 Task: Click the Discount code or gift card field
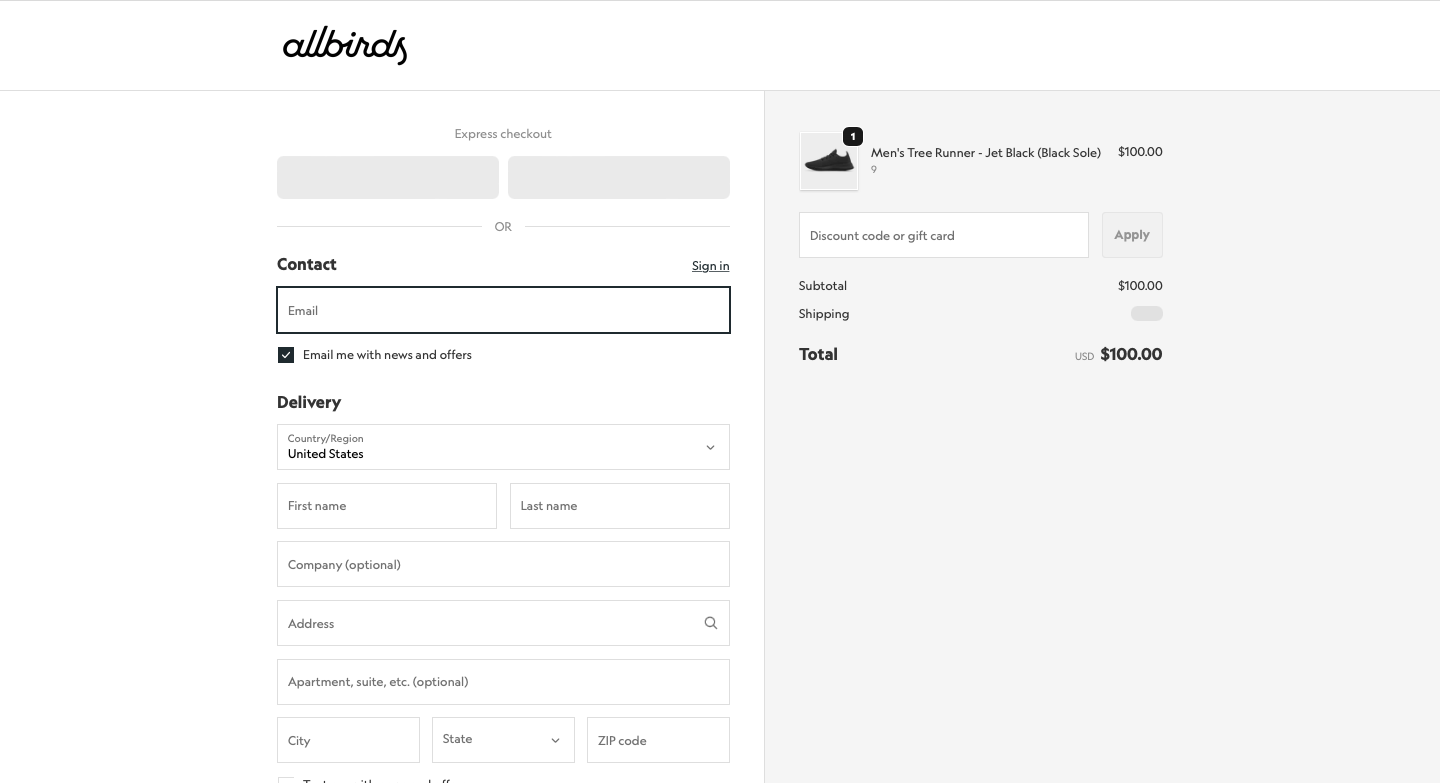pyautogui.click(x=943, y=235)
